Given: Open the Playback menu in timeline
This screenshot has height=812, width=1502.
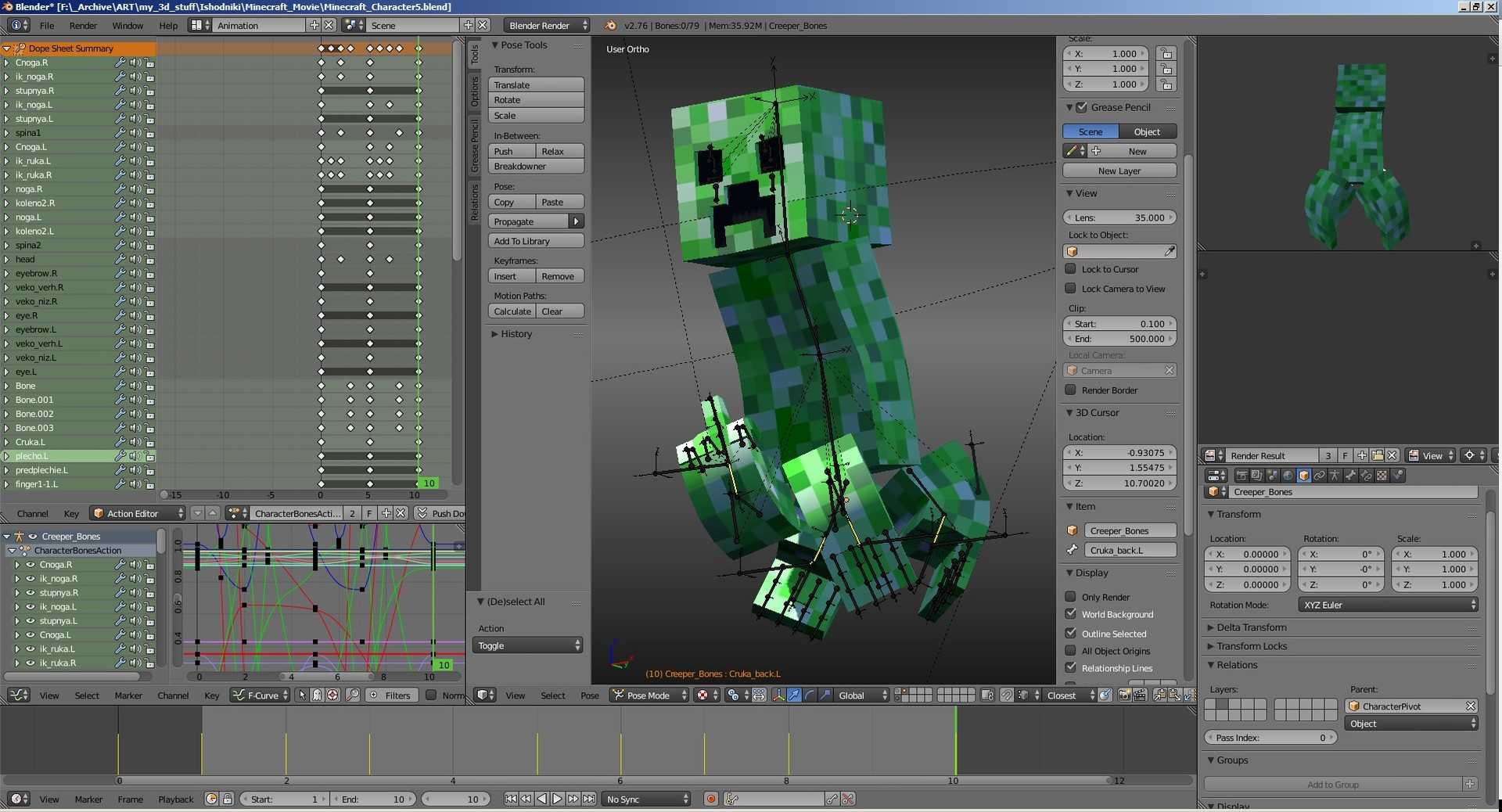Looking at the screenshot, I should pos(175,799).
